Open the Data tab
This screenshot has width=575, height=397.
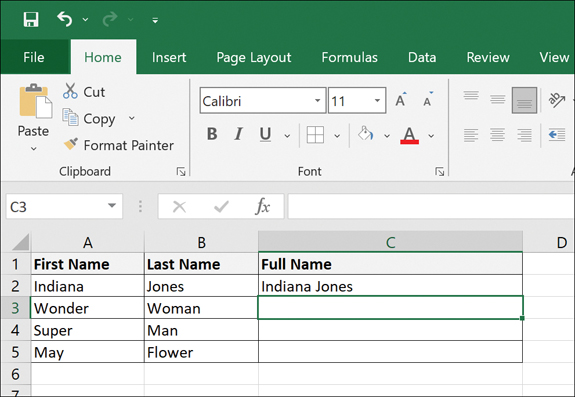pos(422,57)
